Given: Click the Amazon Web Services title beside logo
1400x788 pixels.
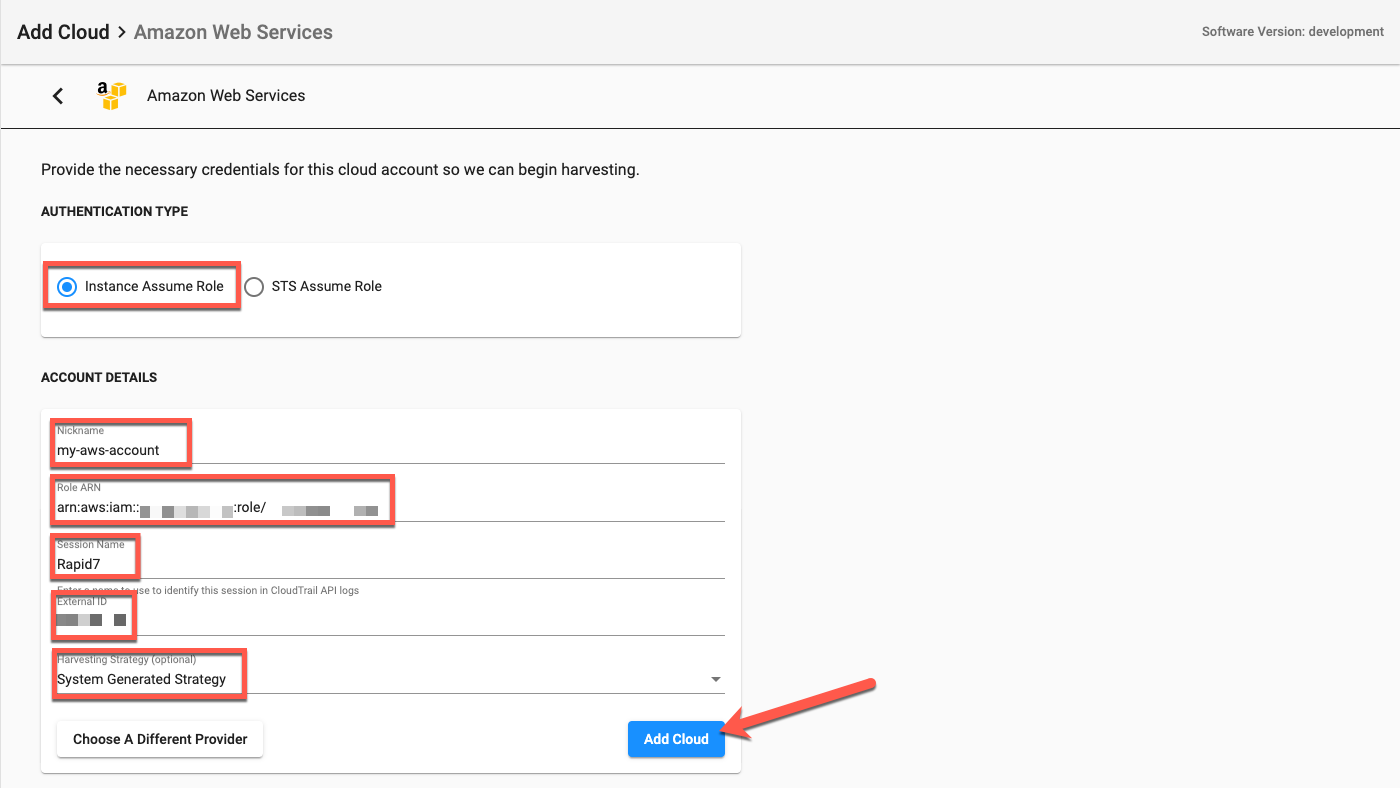Looking at the screenshot, I should coord(226,96).
